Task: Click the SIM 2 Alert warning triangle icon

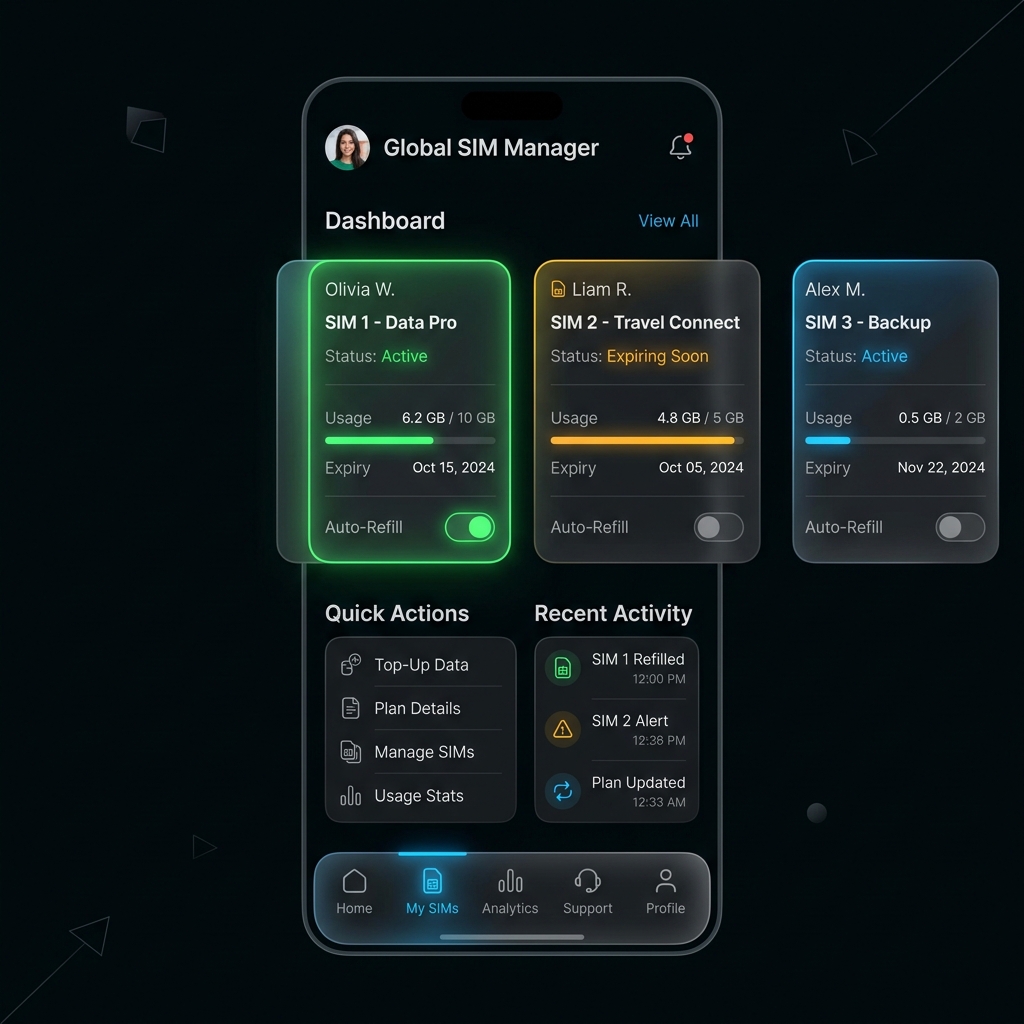Action: (x=563, y=729)
